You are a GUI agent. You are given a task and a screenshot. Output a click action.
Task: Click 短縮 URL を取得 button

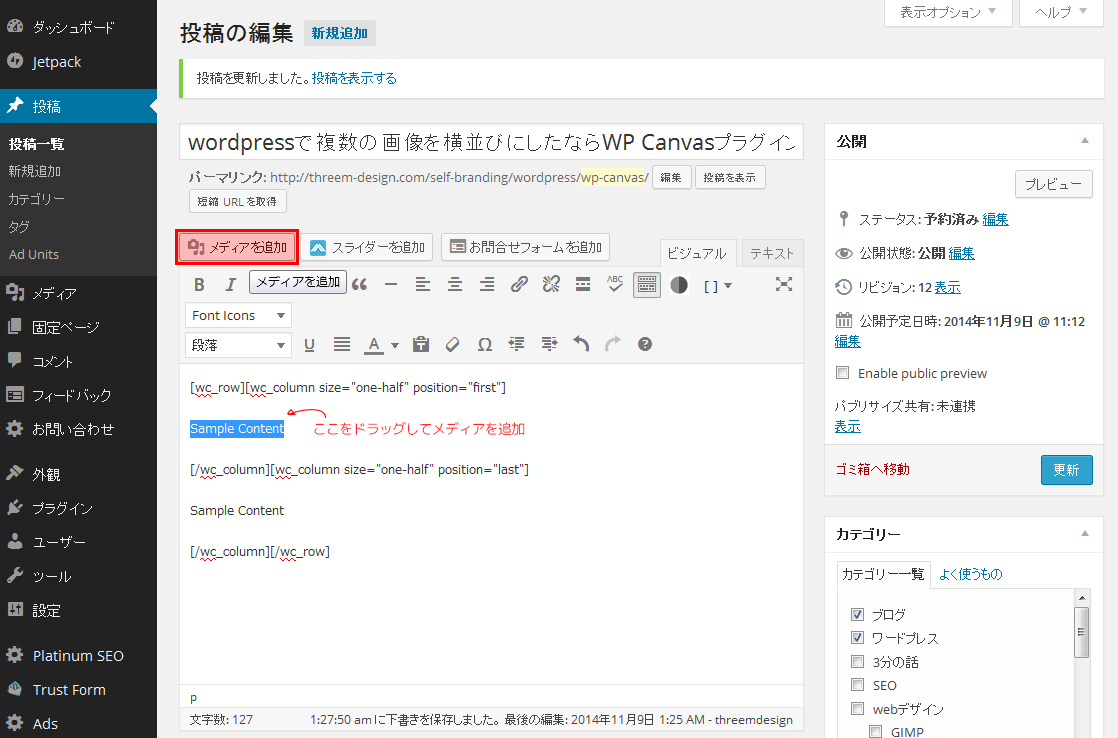tap(237, 202)
